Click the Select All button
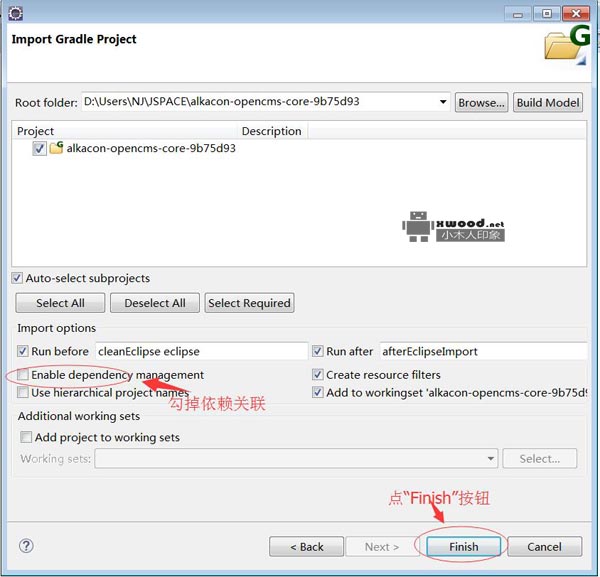 coord(60,303)
